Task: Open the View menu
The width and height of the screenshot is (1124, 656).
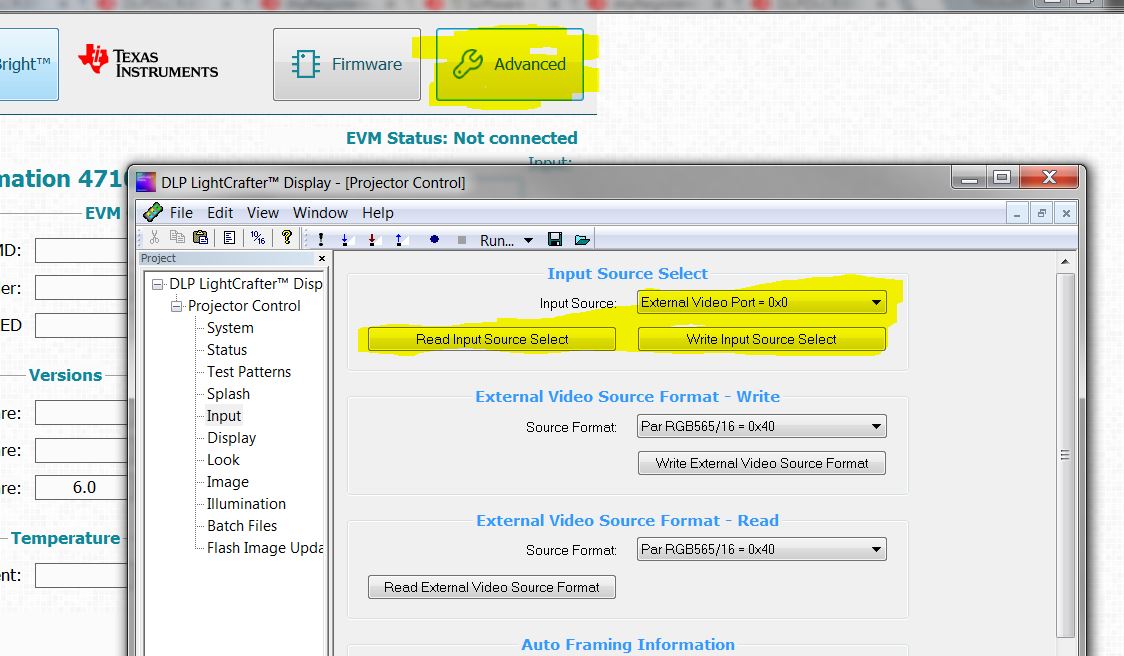Action: 262,213
